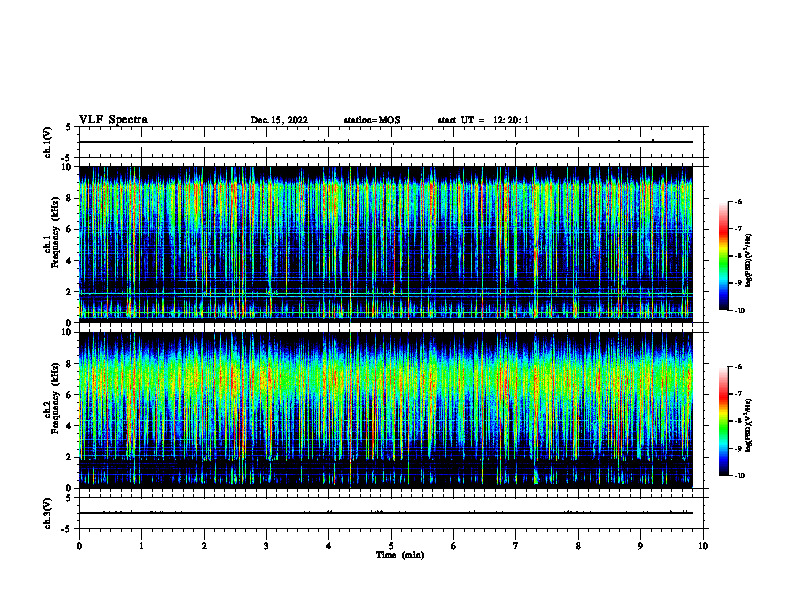Click the ch.1 voltage waveform trace panel
The height and width of the screenshot is (612, 792).
coord(391,142)
